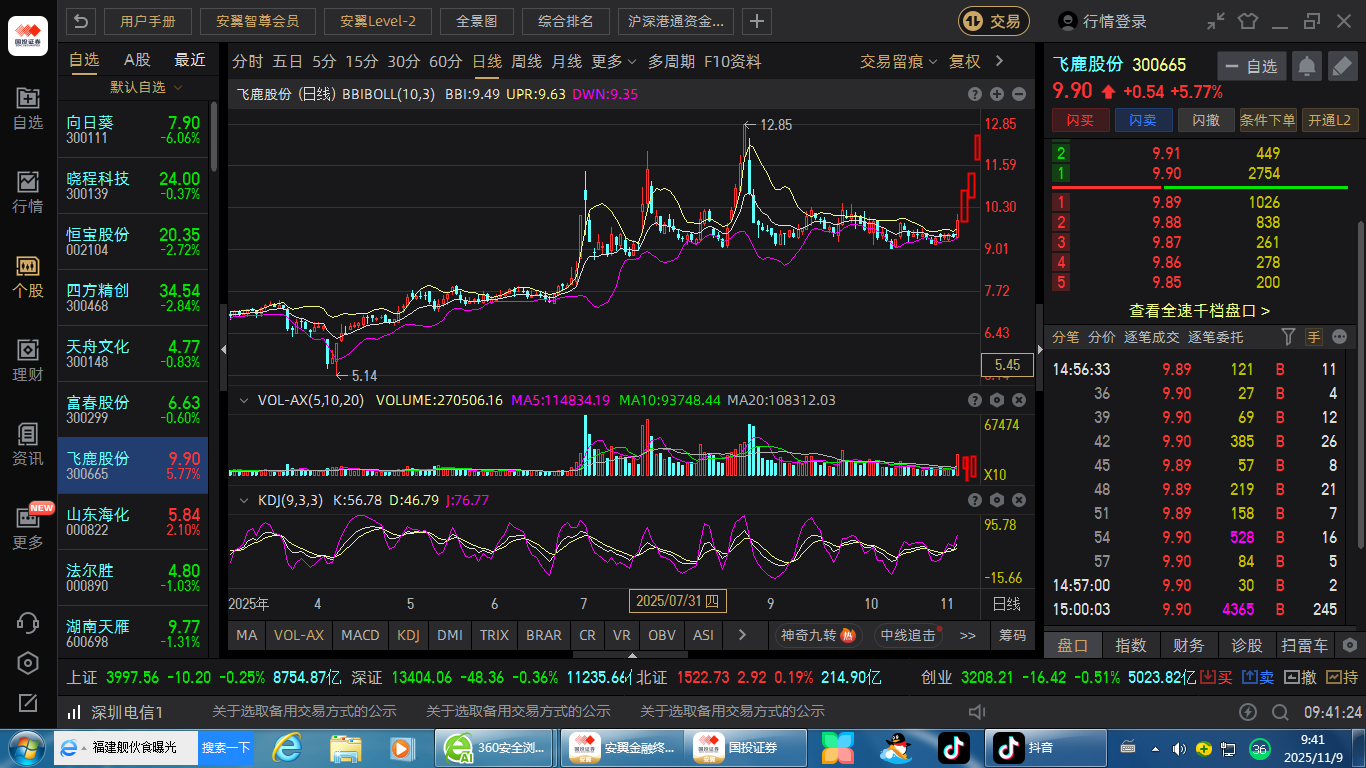Open 交易留痕 dropdown
This screenshot has width=1366, height=768.
899,61
